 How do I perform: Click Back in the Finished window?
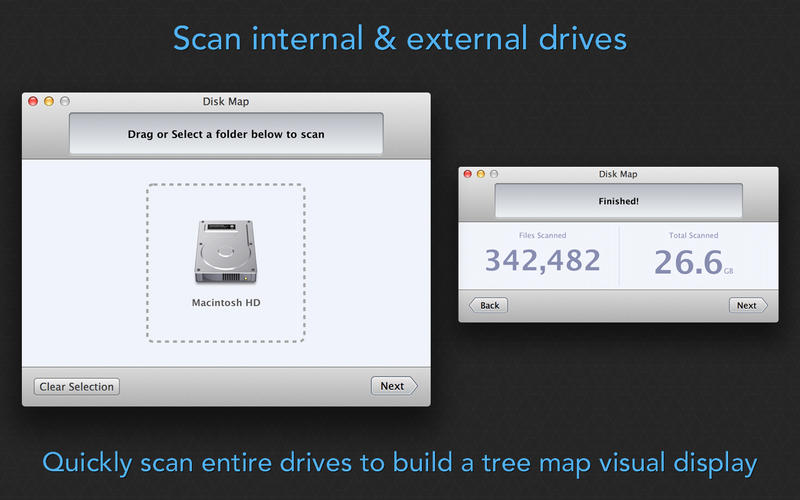click(x=488, y=305)
